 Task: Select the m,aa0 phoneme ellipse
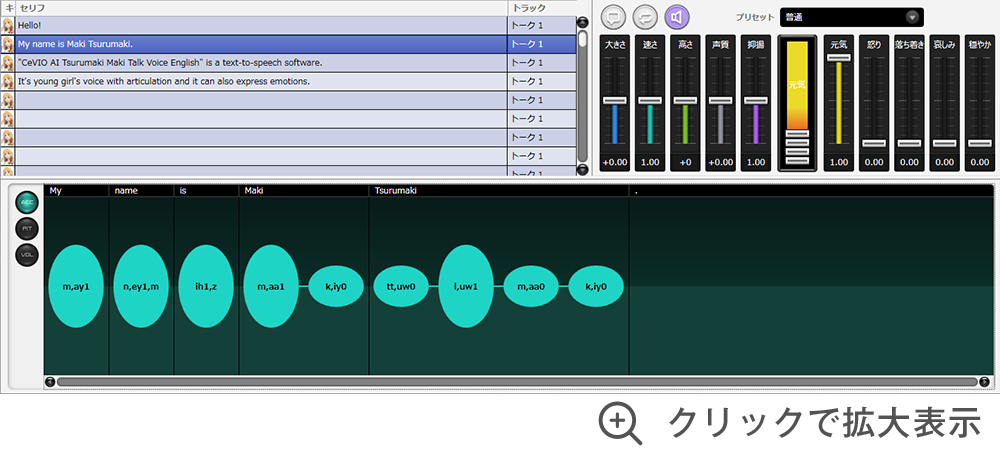coord(531,286)
